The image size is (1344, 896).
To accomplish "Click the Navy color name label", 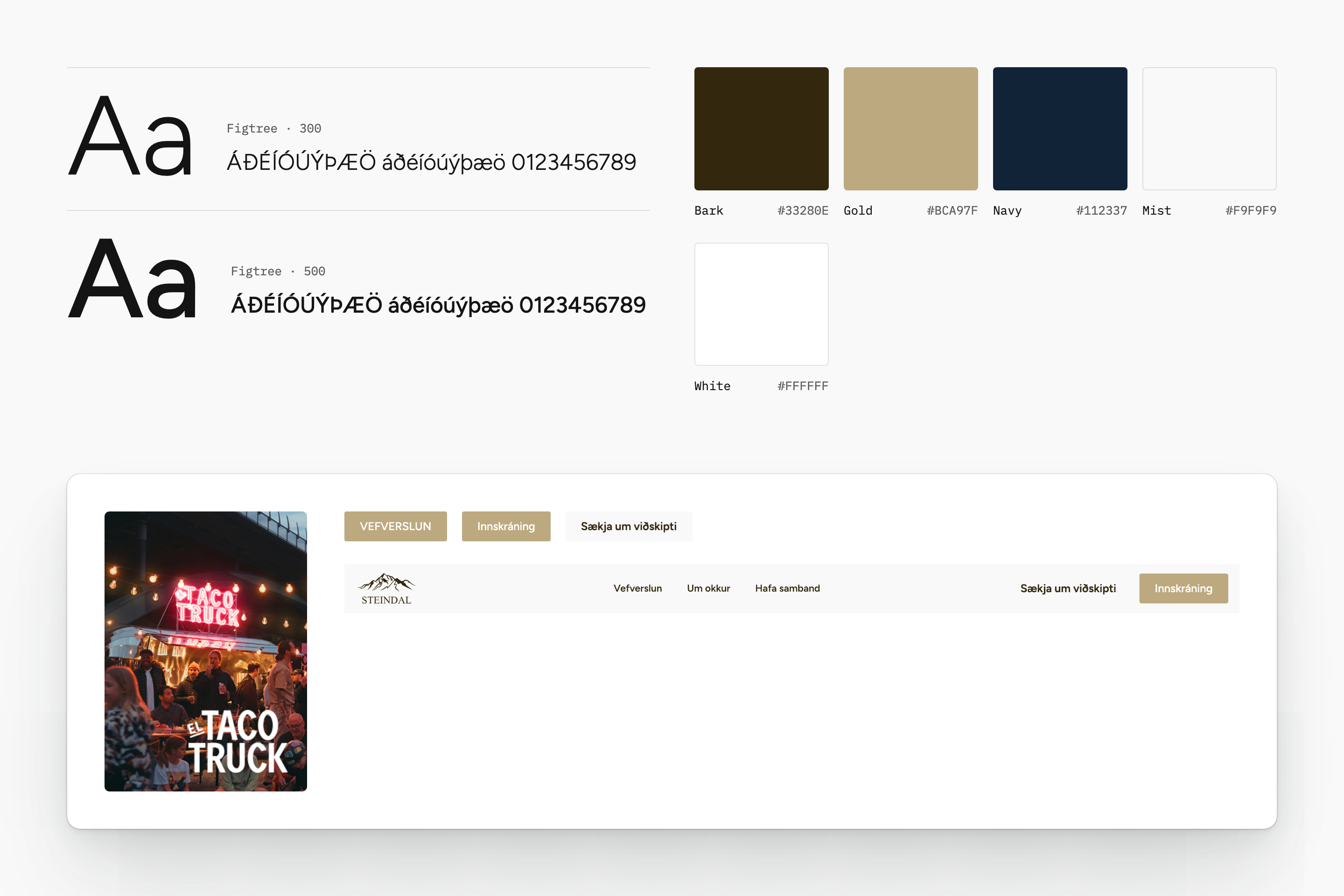I will coord(1008,211).
